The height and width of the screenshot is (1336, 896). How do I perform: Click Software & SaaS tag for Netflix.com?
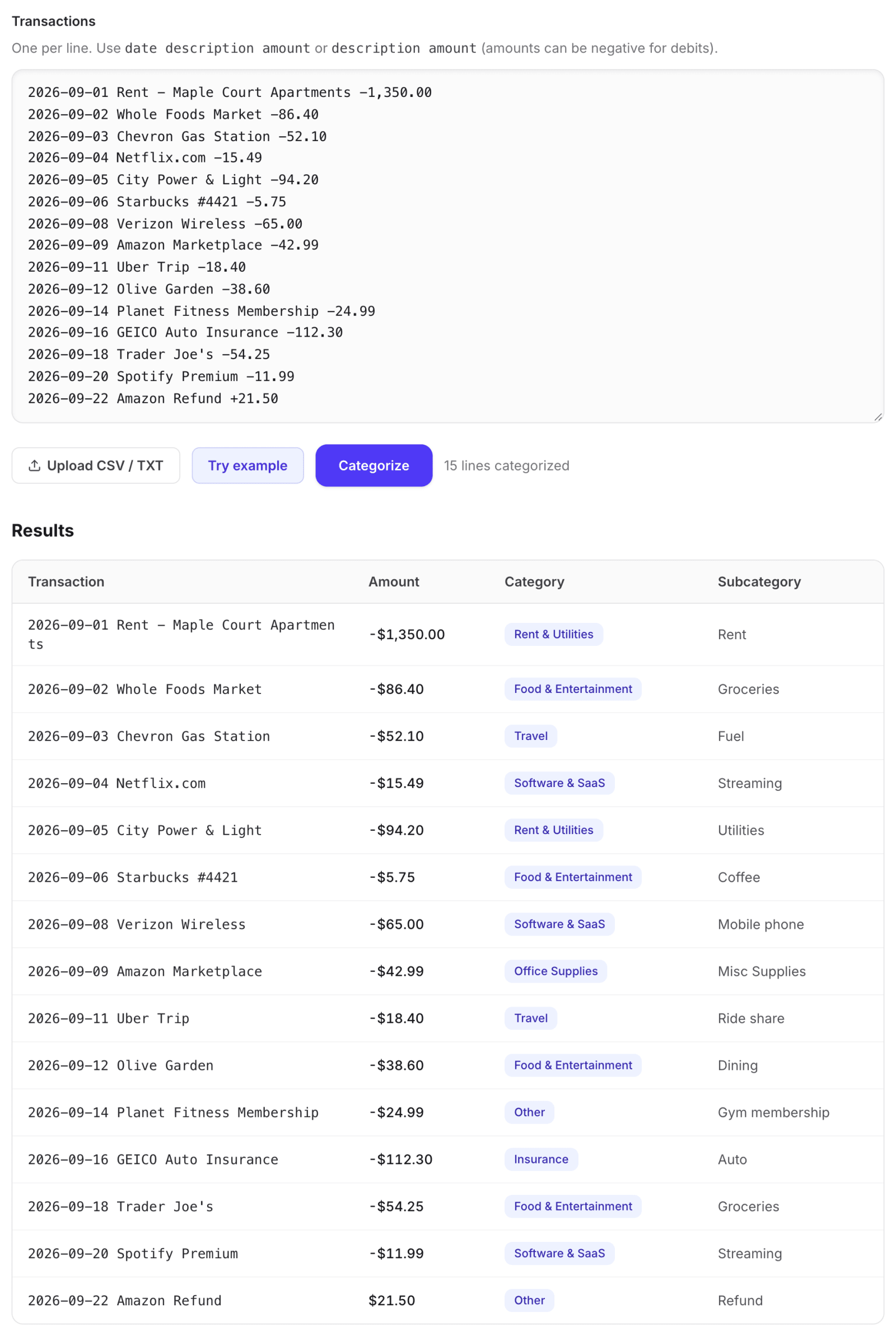(x=559, y=783)
